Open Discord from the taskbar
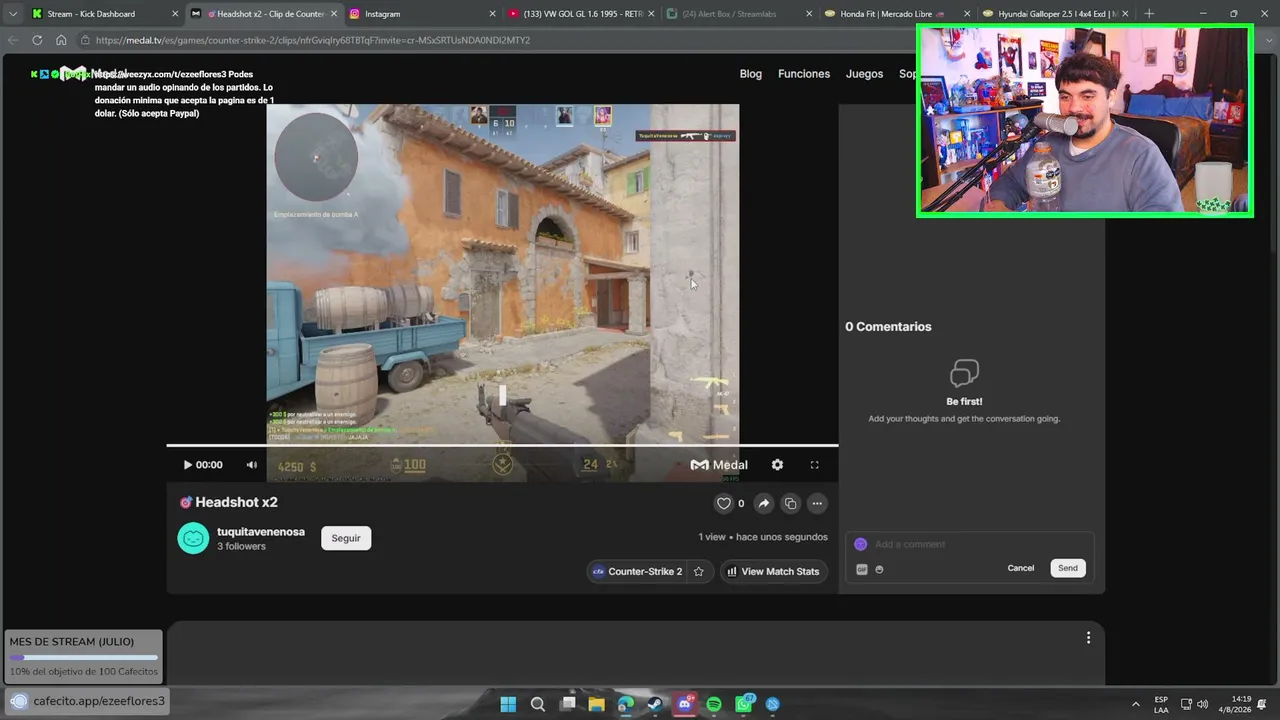Viewport: 1280px width, 720px height. tap(685, 704)
